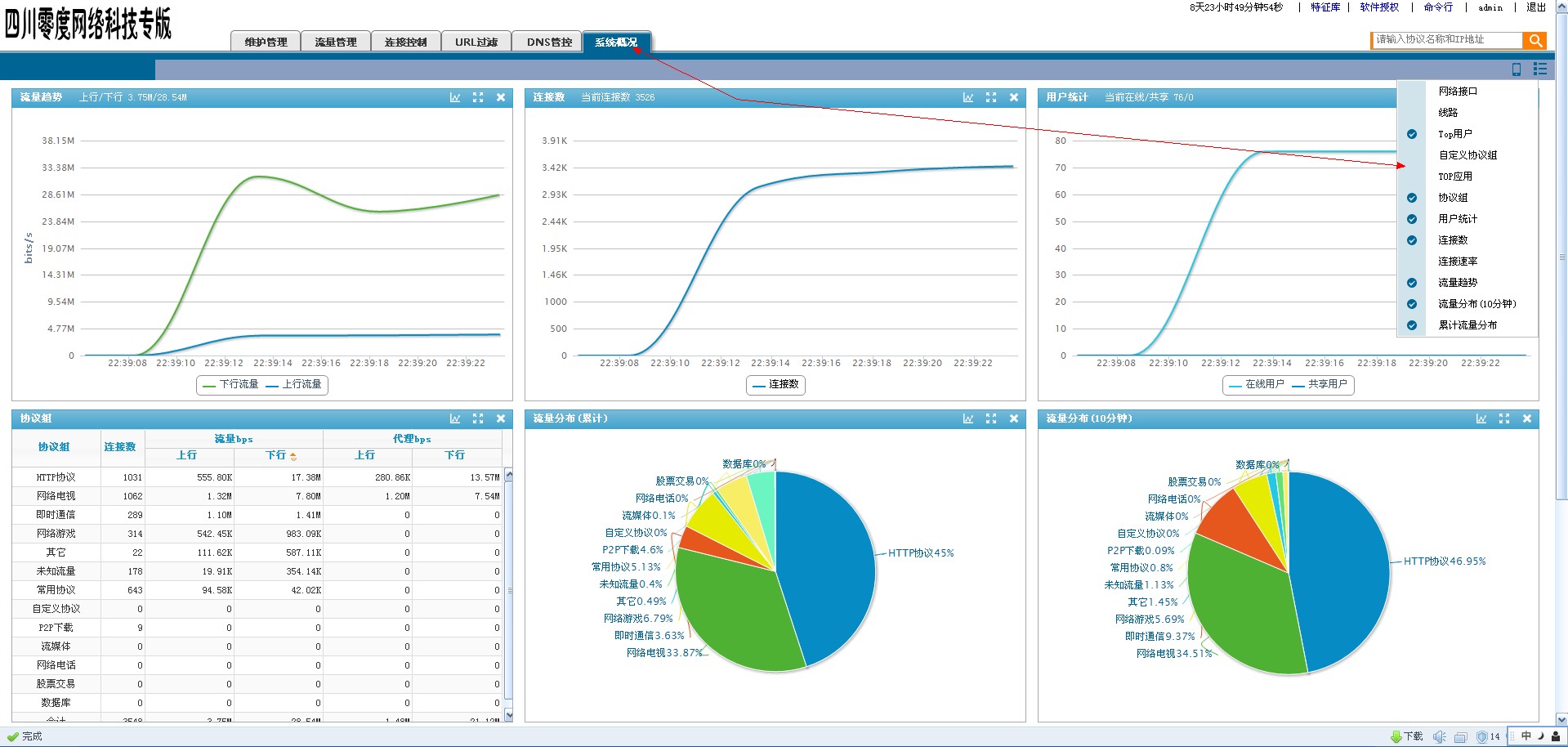Open the 流量管理 tab
Viewport: 1568px width, 747px height.
336,42
